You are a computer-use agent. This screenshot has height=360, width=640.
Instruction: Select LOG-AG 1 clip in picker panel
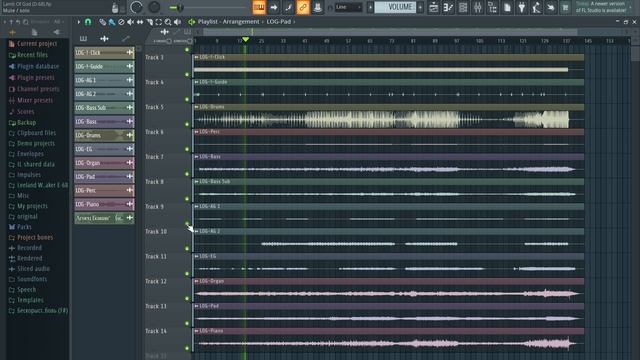pyautogui.click(x=104, y=80)
